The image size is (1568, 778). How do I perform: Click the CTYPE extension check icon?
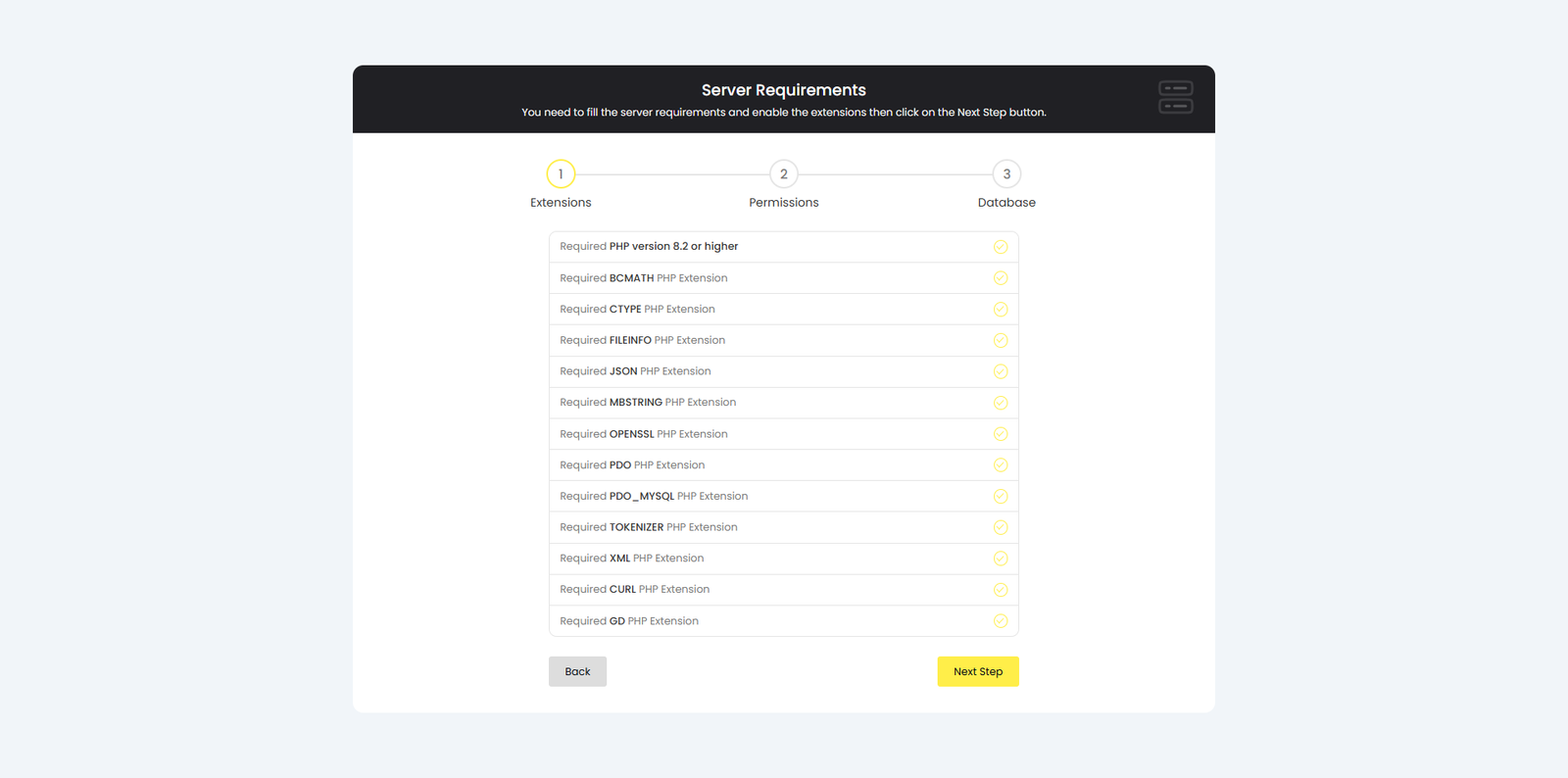pyautogui.click(x=1000, y=310)
